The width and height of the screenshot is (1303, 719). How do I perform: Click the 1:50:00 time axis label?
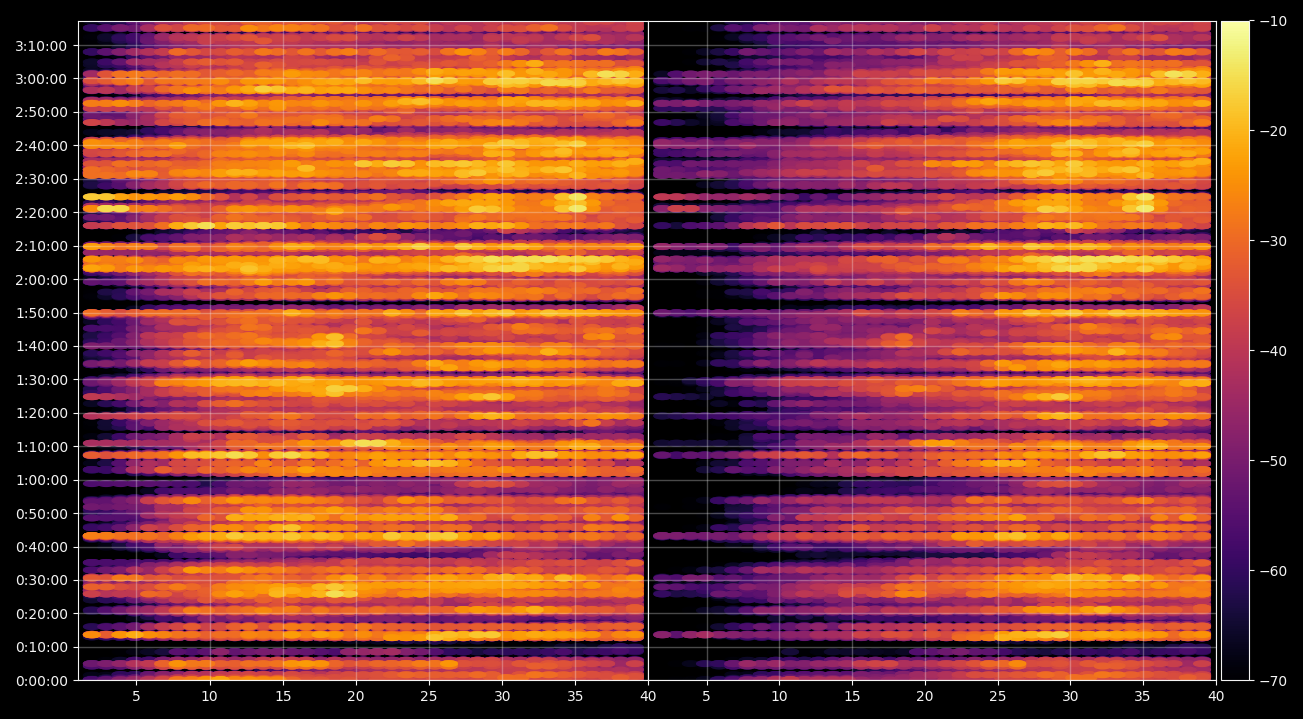[x=41, y=312]
